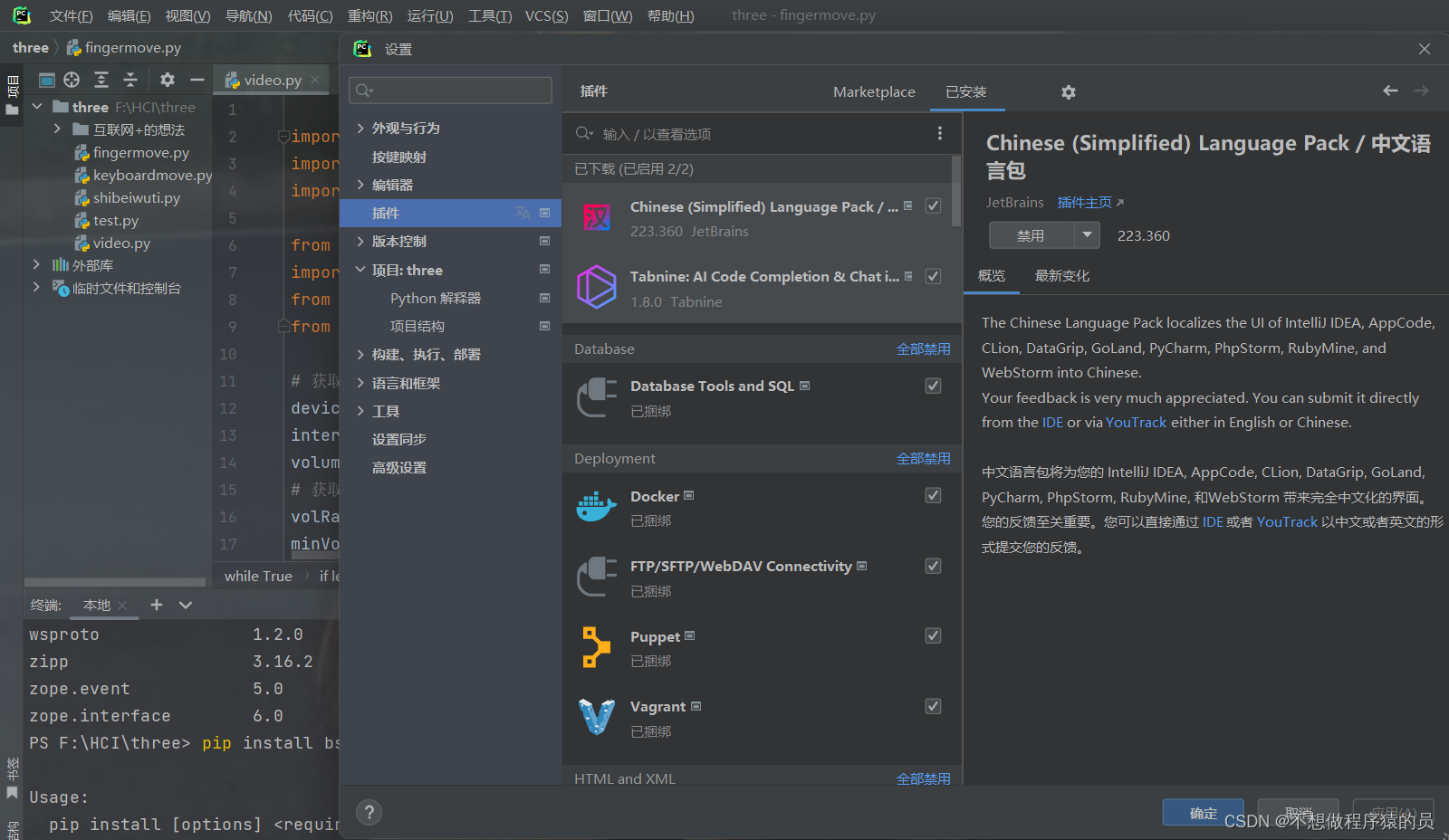
Task: Toggle Puppet plugin checkbox
Action: [933, 635]
